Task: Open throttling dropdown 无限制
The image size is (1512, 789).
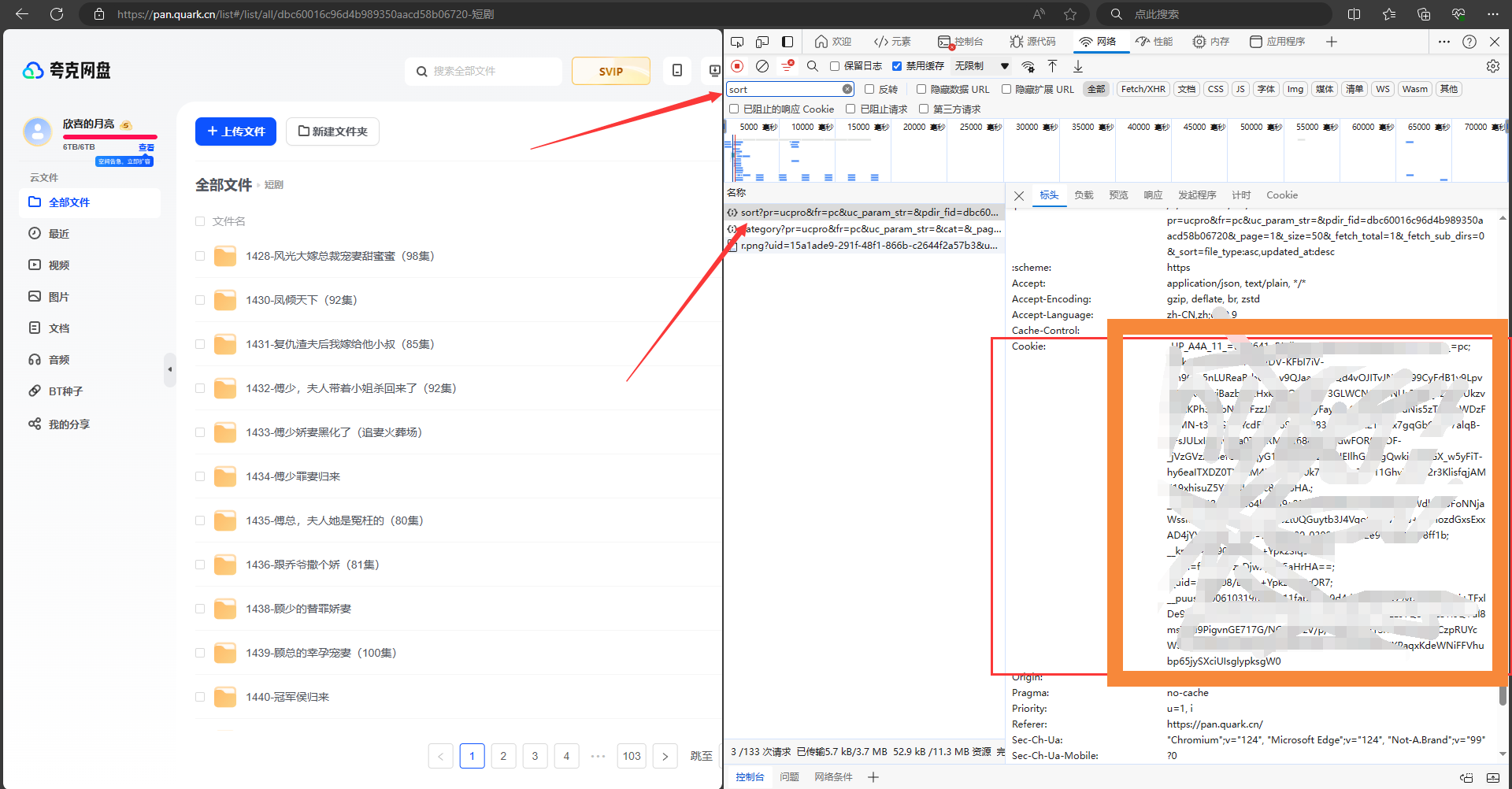Action: click(982, 66)
